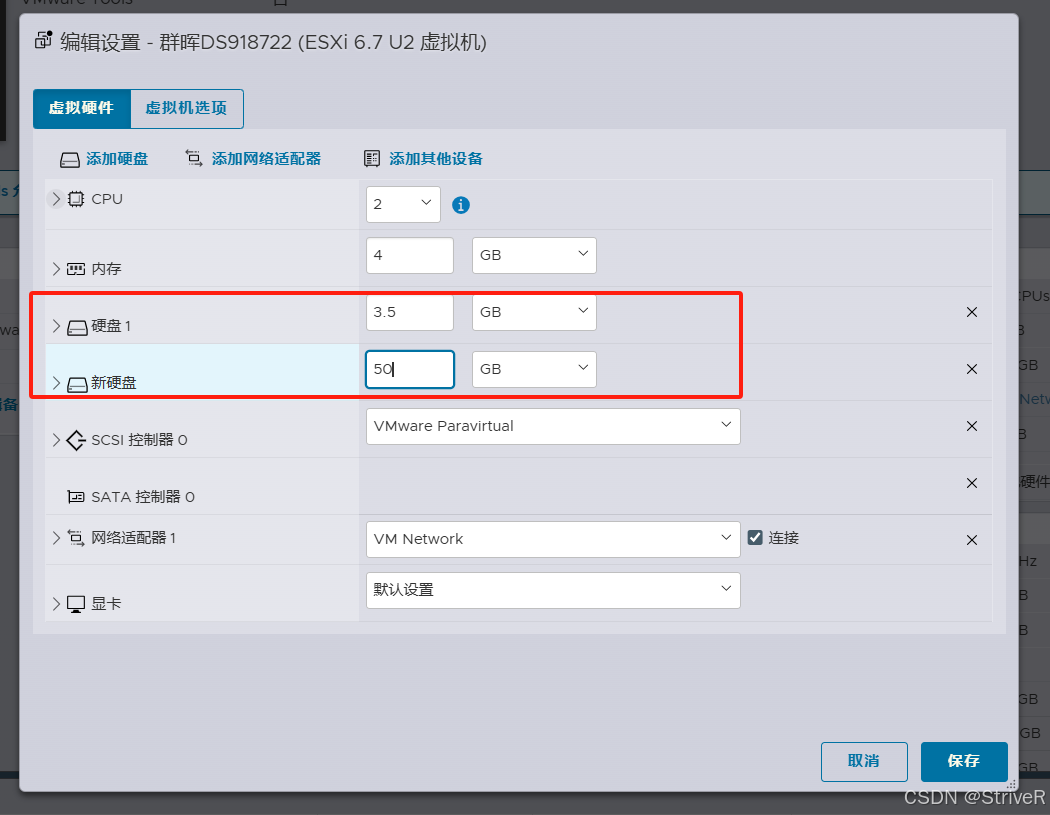Open the memory unit GB dropdown

534,255
